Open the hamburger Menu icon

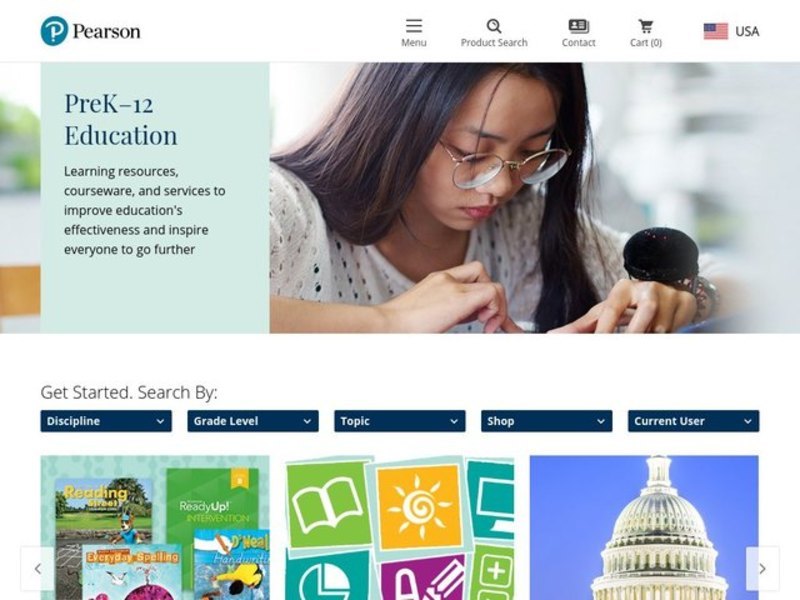414,26
